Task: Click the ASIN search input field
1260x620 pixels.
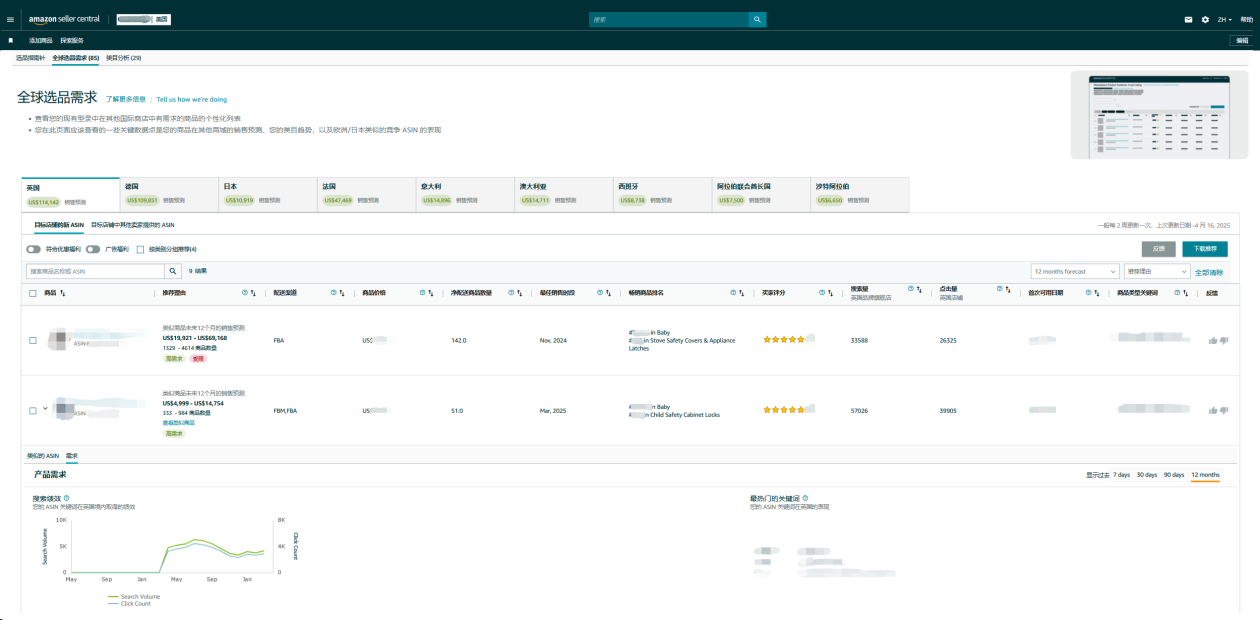Action: pos(94,271)
